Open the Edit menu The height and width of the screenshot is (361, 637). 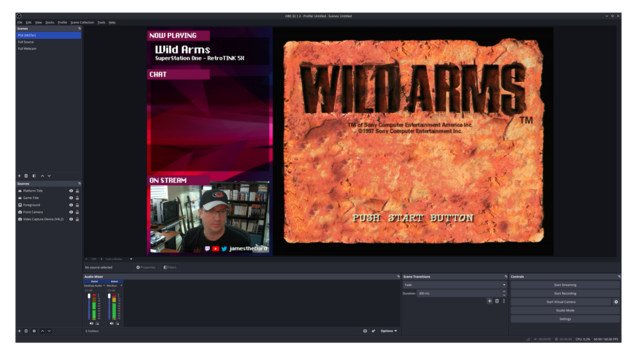(x=28, y=22)
